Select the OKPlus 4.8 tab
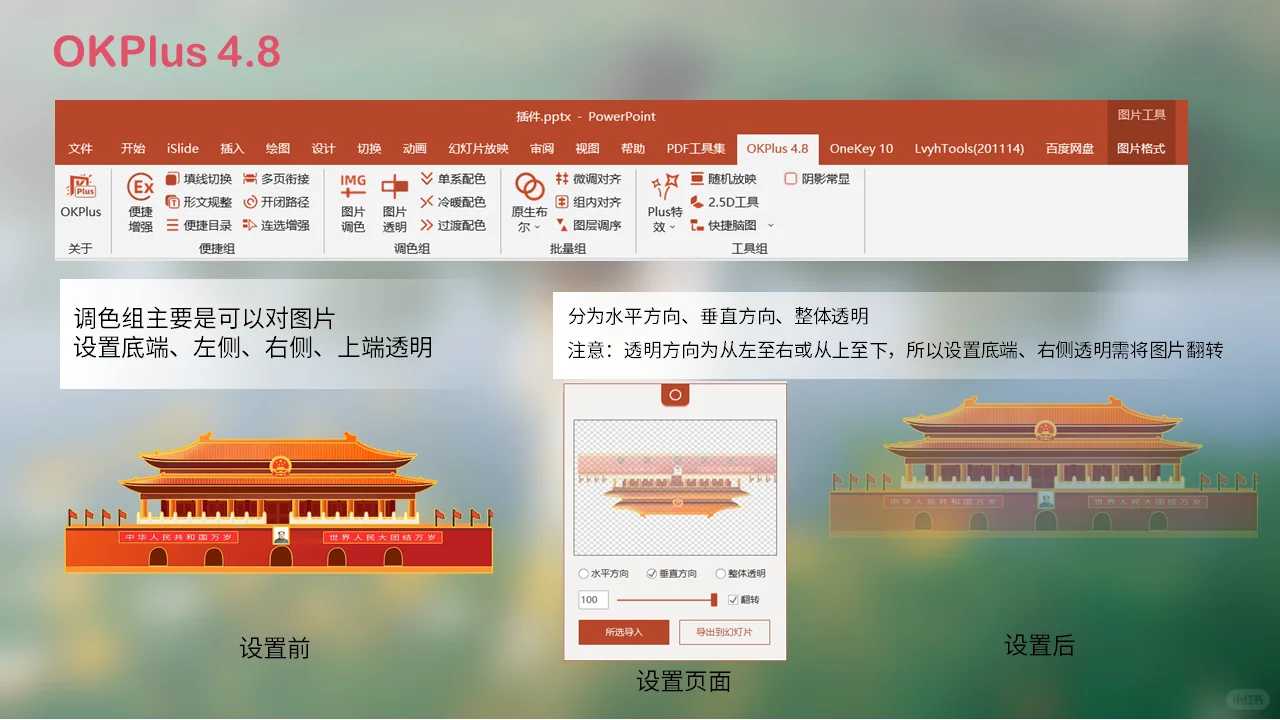1280x720 pixels. click(x=777, y=149)
